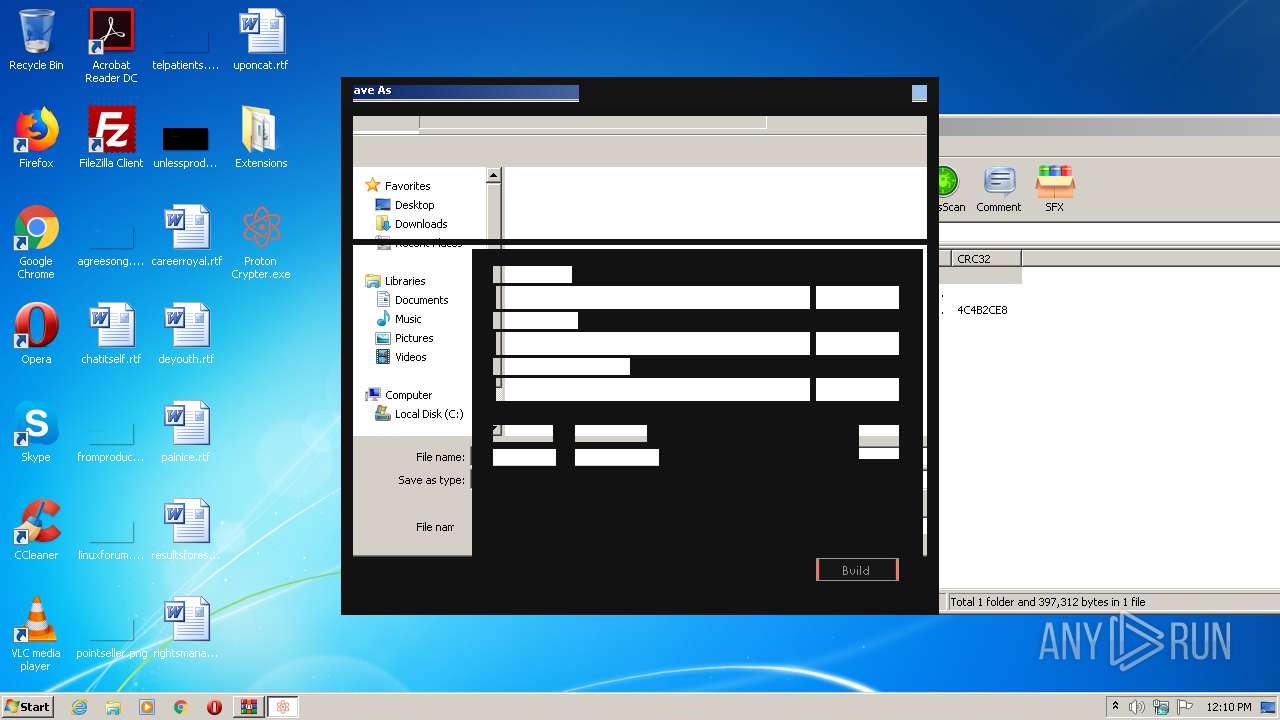Screen dimensions: 1280x720
Task: Select the CCleaner desktop shortcut
Action: click(x=36, y=530)
